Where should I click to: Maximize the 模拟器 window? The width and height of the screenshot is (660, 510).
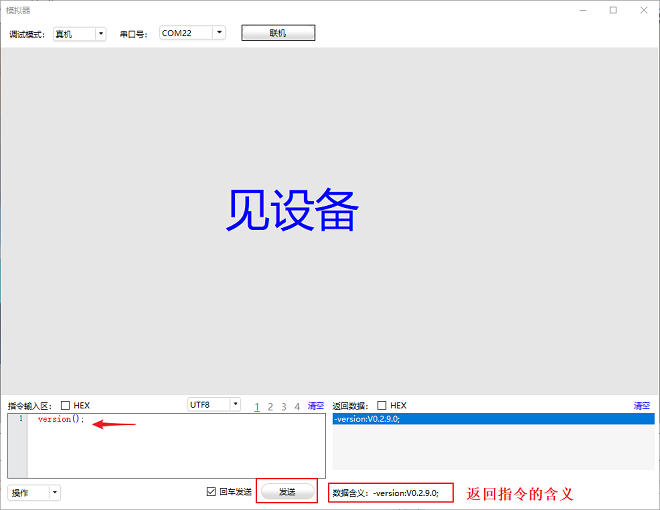pyautogui.click(x=613, y=10)
